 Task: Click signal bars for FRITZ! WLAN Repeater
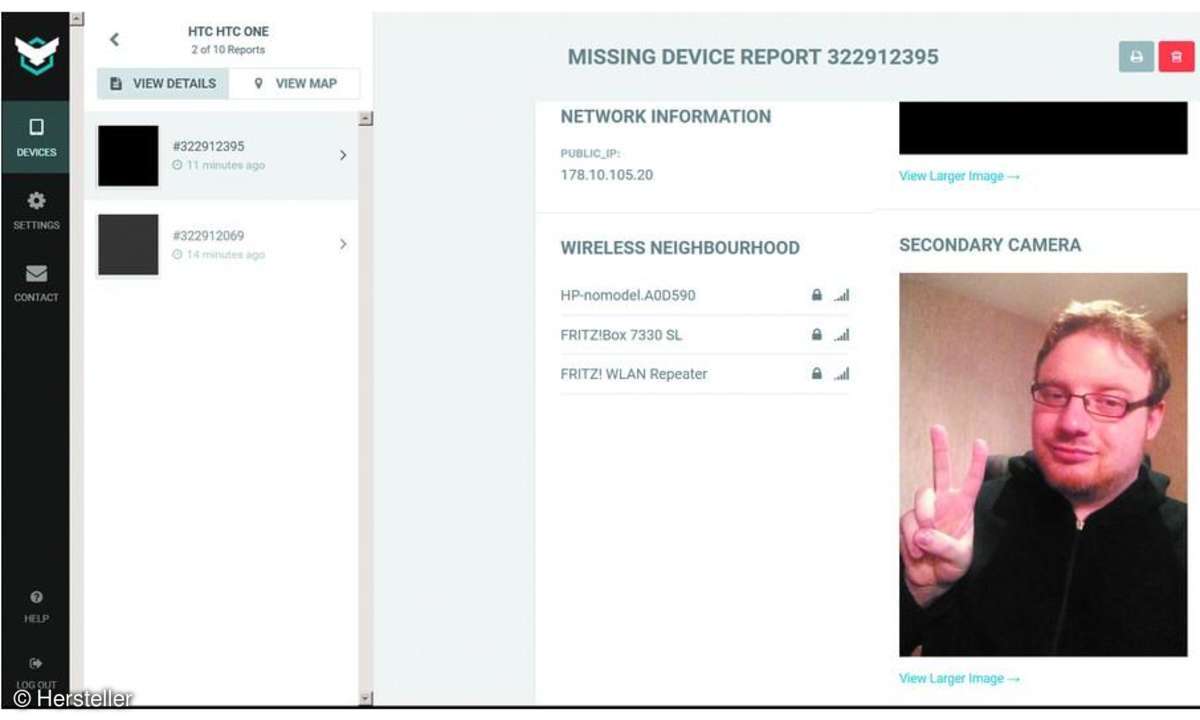tap(841, 374)
